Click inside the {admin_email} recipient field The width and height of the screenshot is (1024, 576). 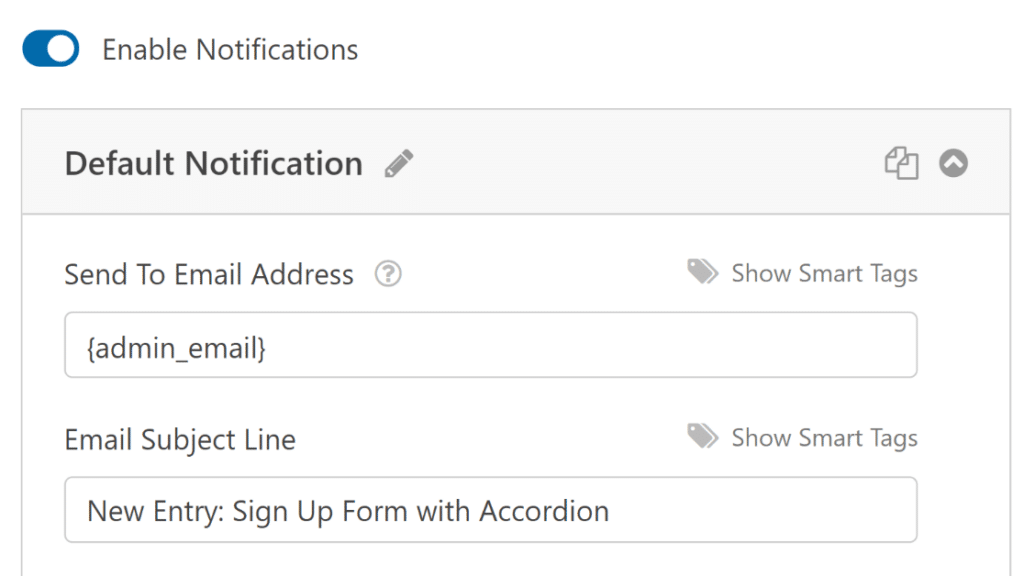tap(490, 344)
